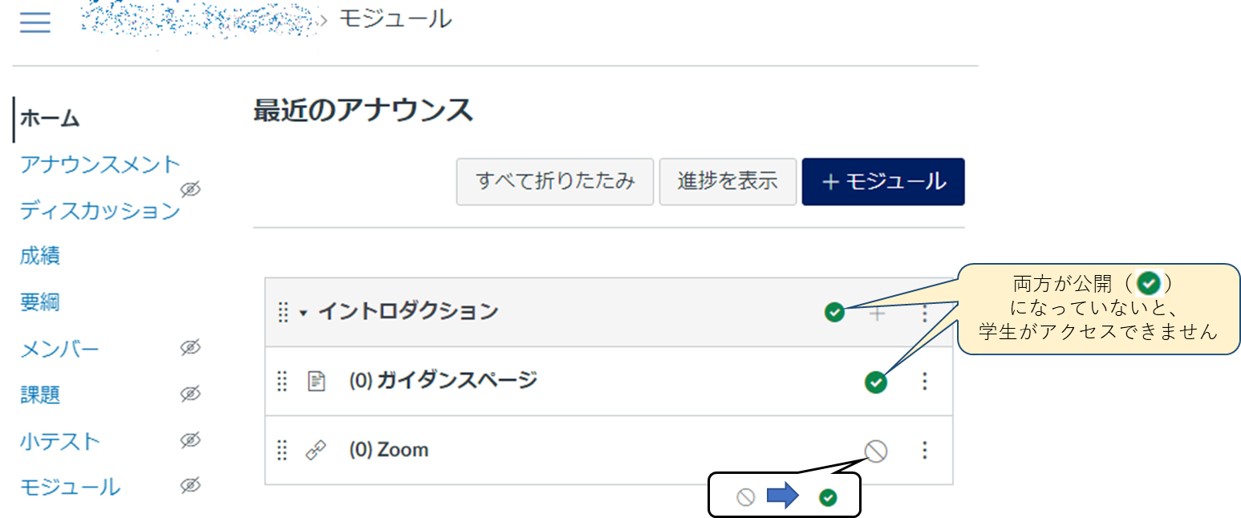Publish the unpublished Zoom item
This screenshot has width=1241, height=518.
coord(875,451)
